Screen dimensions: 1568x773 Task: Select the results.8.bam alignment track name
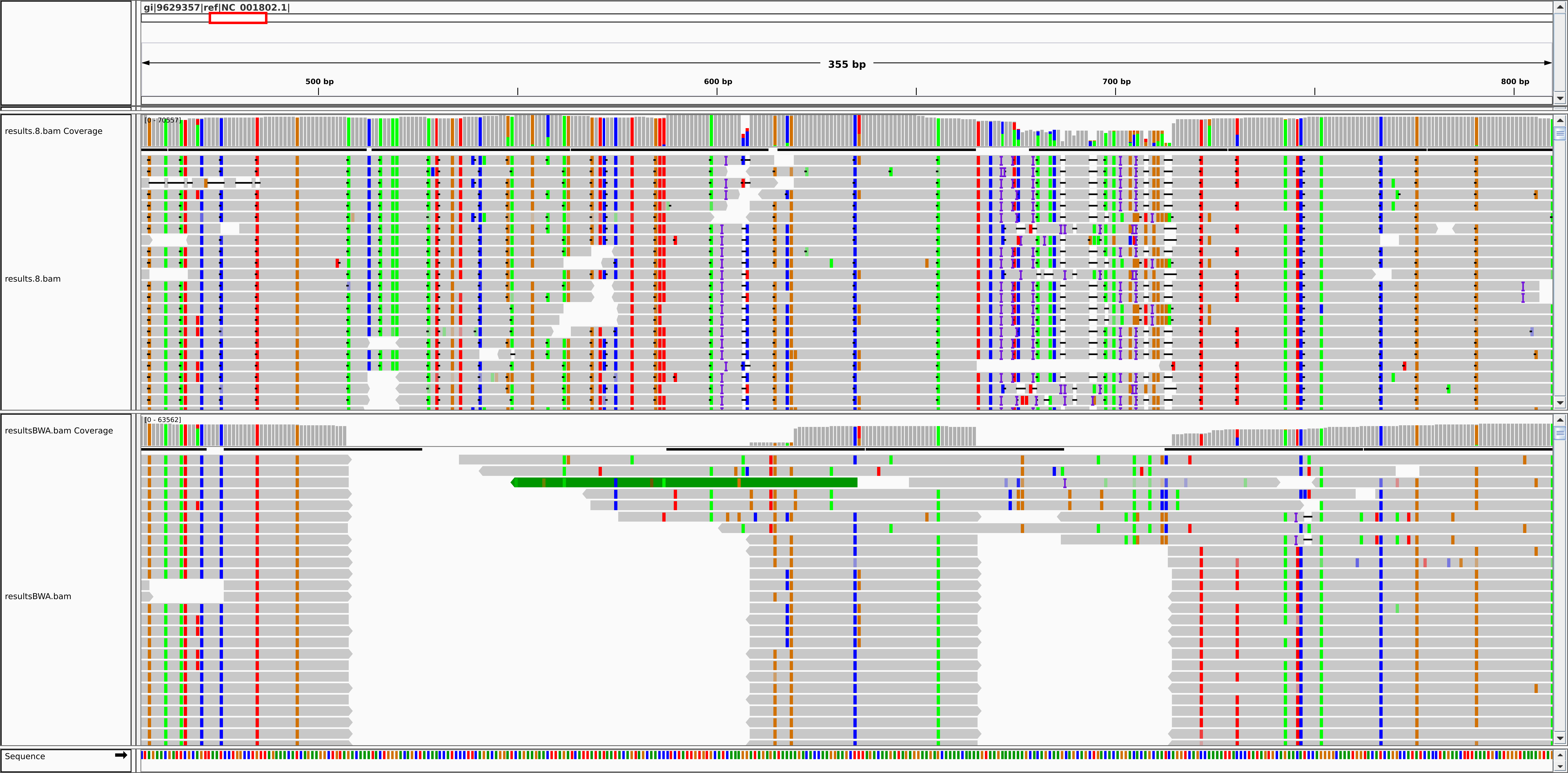pyautogui.click(x=33, y=279)
